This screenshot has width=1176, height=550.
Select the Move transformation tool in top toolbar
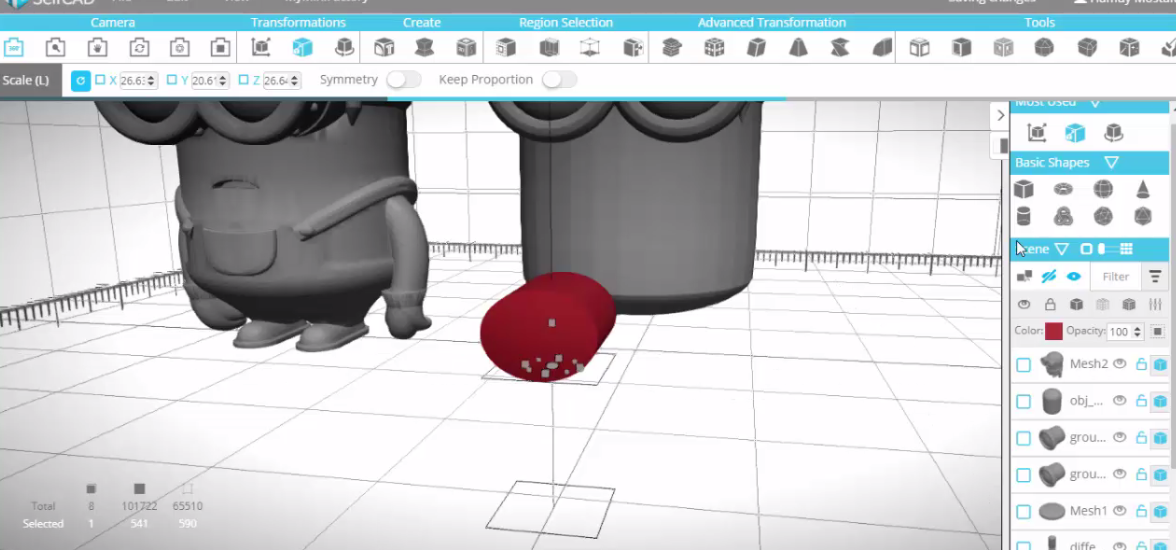pos(261,48)
